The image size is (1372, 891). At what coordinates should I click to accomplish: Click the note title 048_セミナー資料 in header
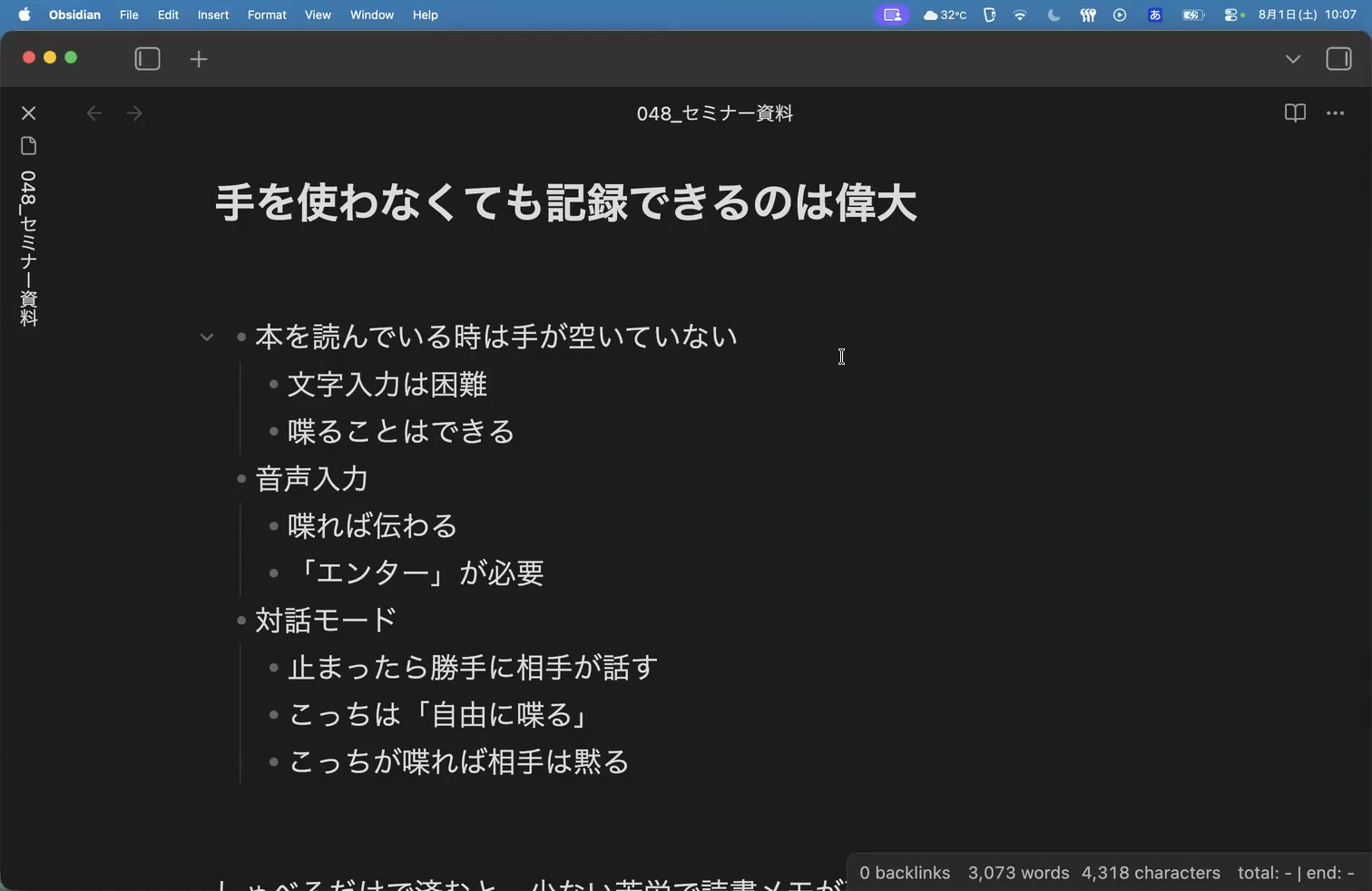point(715,113)
